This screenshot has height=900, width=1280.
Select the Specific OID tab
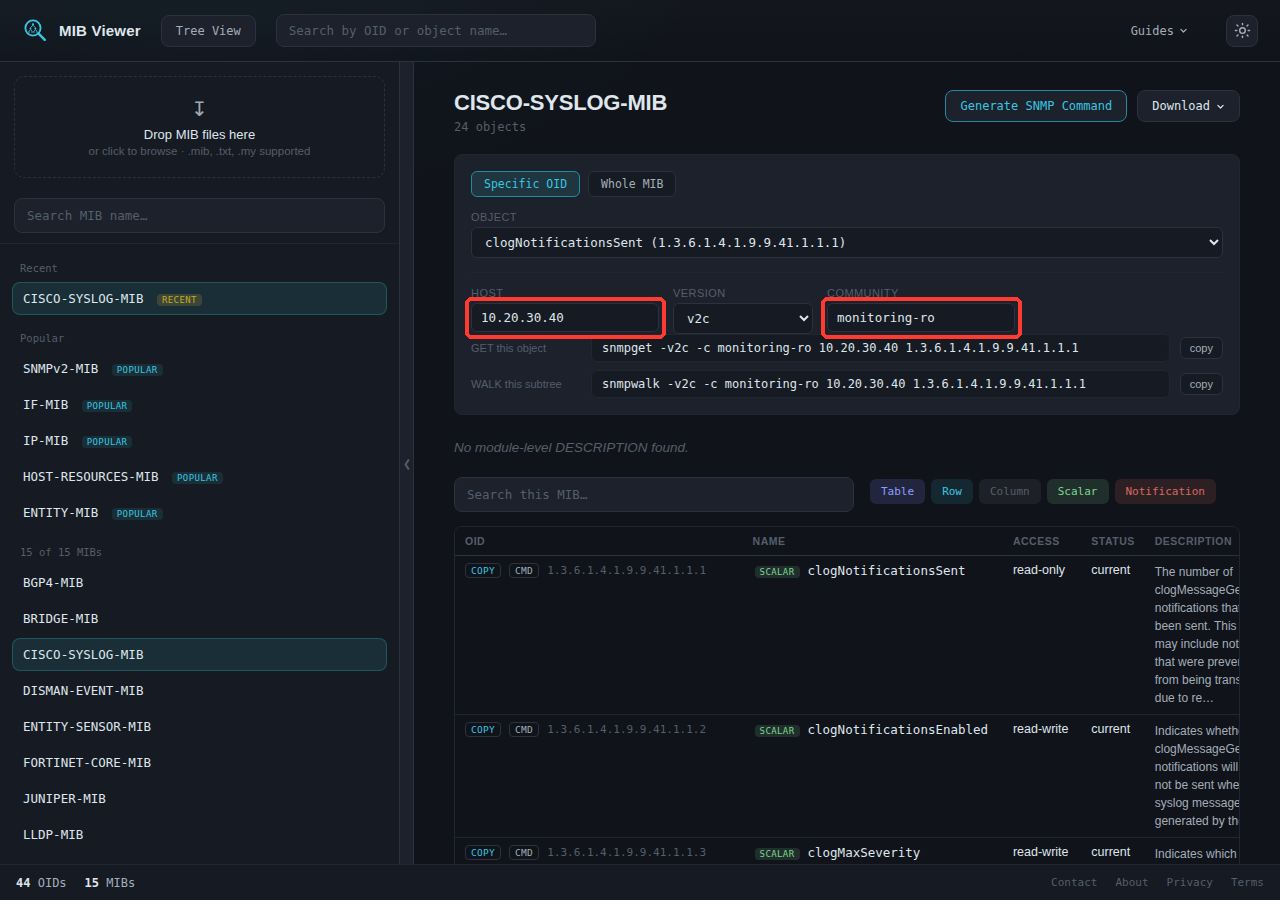[525, 184]
